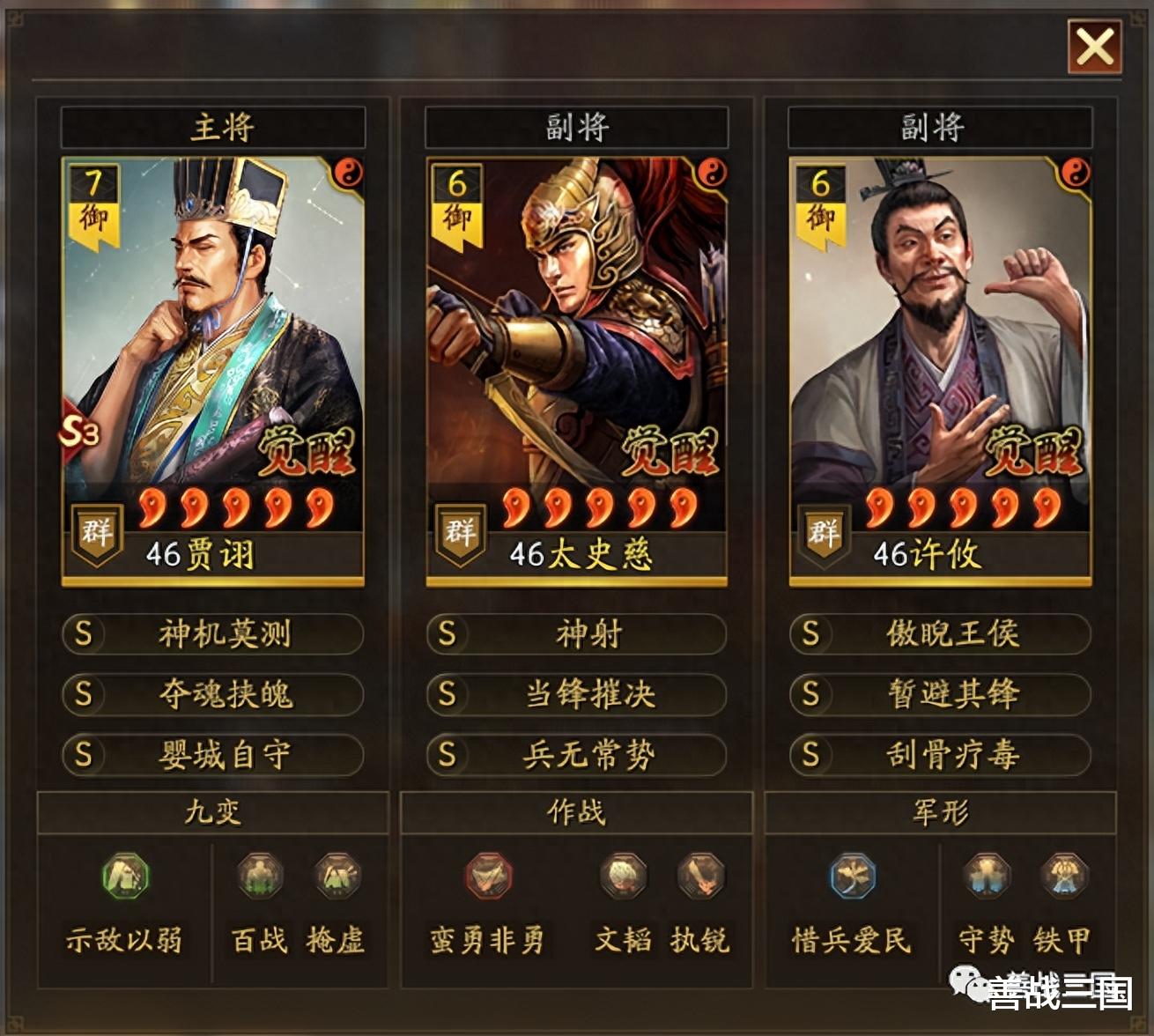
Task: Select the 太史慈 general card portrait
Action: pyautogui.click(x=577, y=372)
